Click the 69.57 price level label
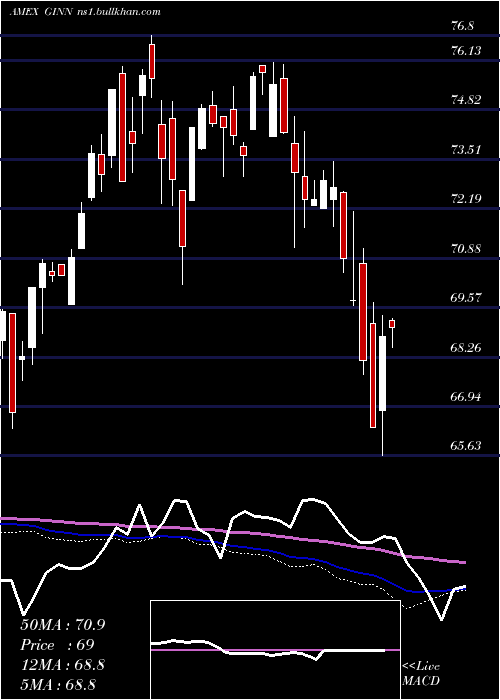 coord(466,298)
